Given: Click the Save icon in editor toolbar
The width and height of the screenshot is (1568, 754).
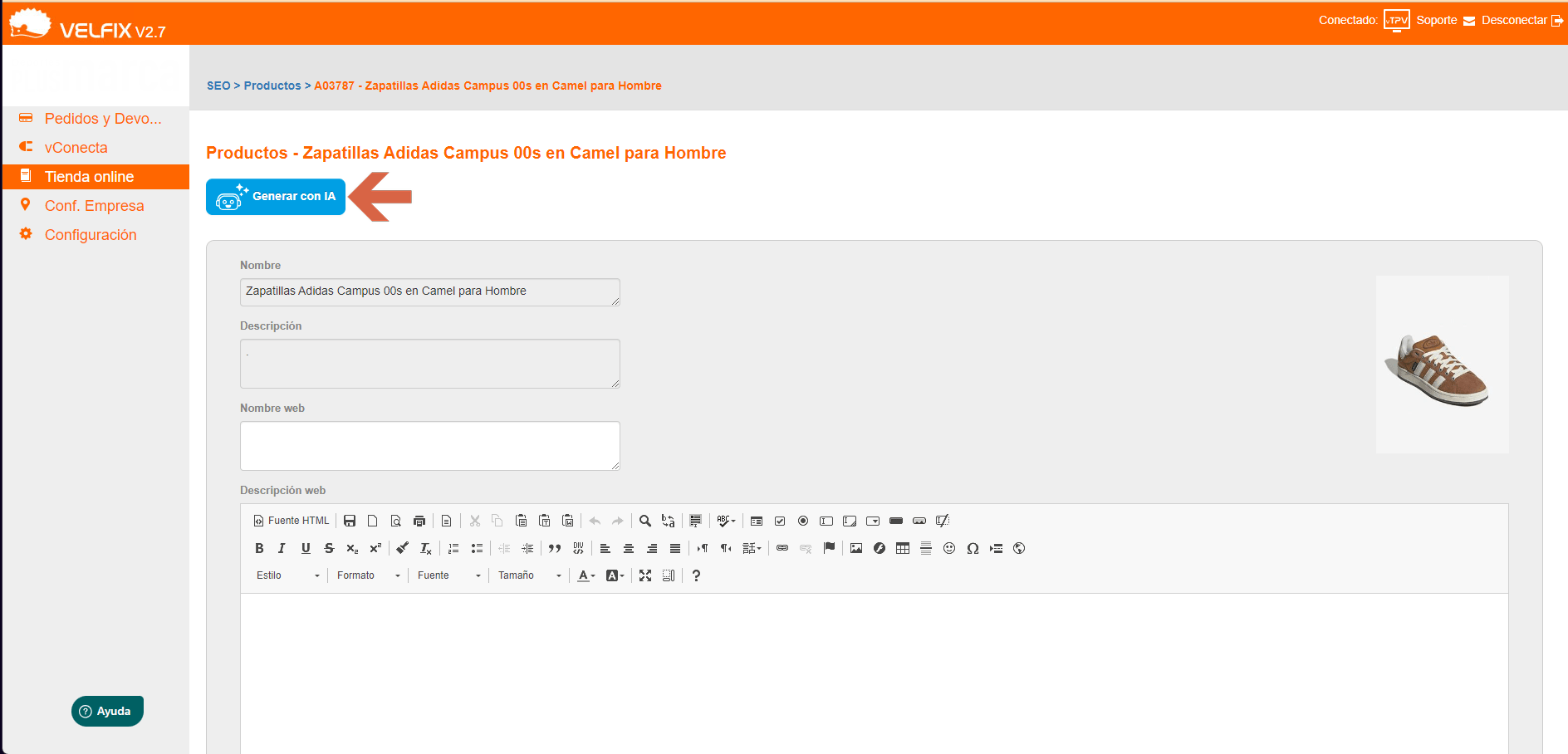Looking at the screenshot, I should pos(350,521).
